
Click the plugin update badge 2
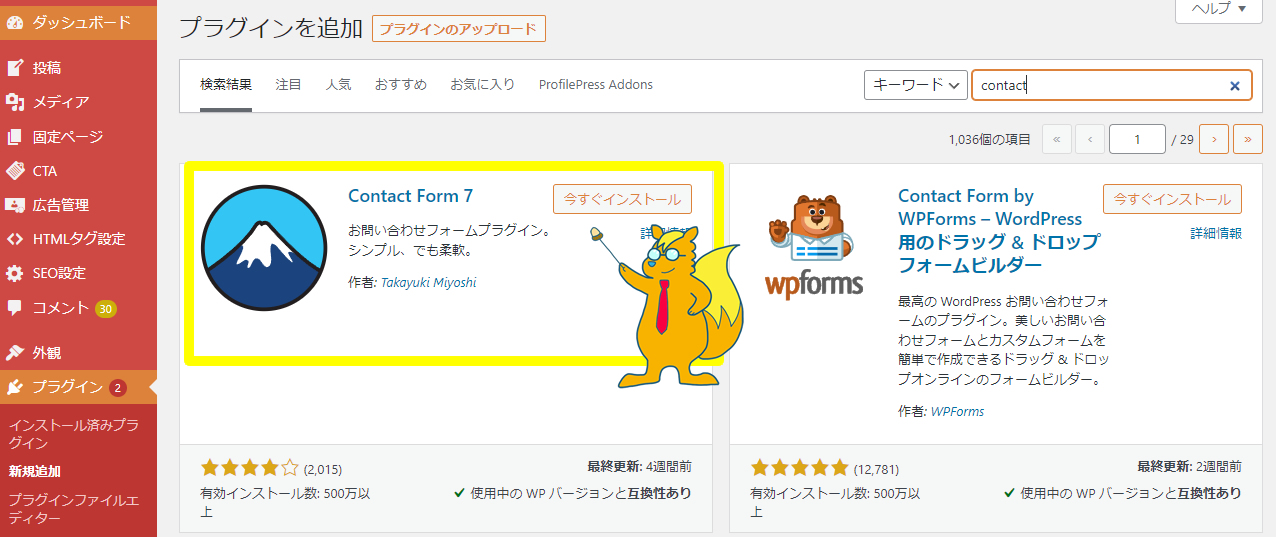pos(118,388)
